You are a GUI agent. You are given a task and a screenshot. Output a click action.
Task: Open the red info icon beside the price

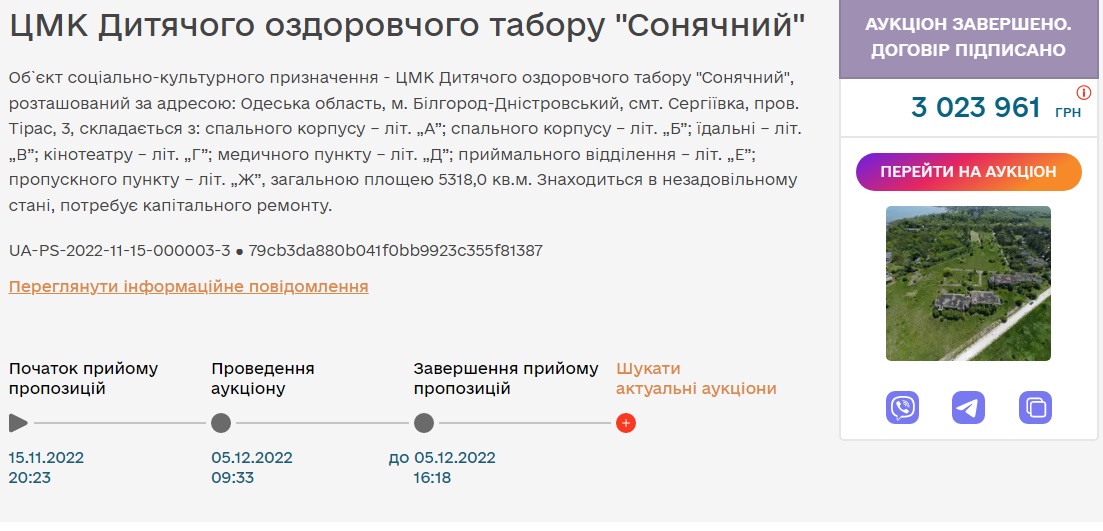click(1083, 93)
